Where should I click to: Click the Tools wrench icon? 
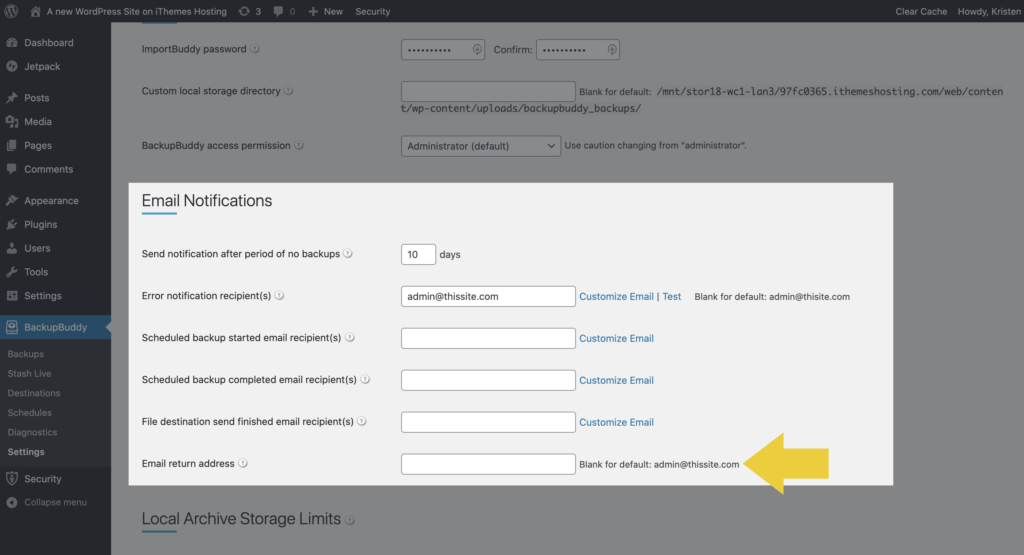(12, 272)
